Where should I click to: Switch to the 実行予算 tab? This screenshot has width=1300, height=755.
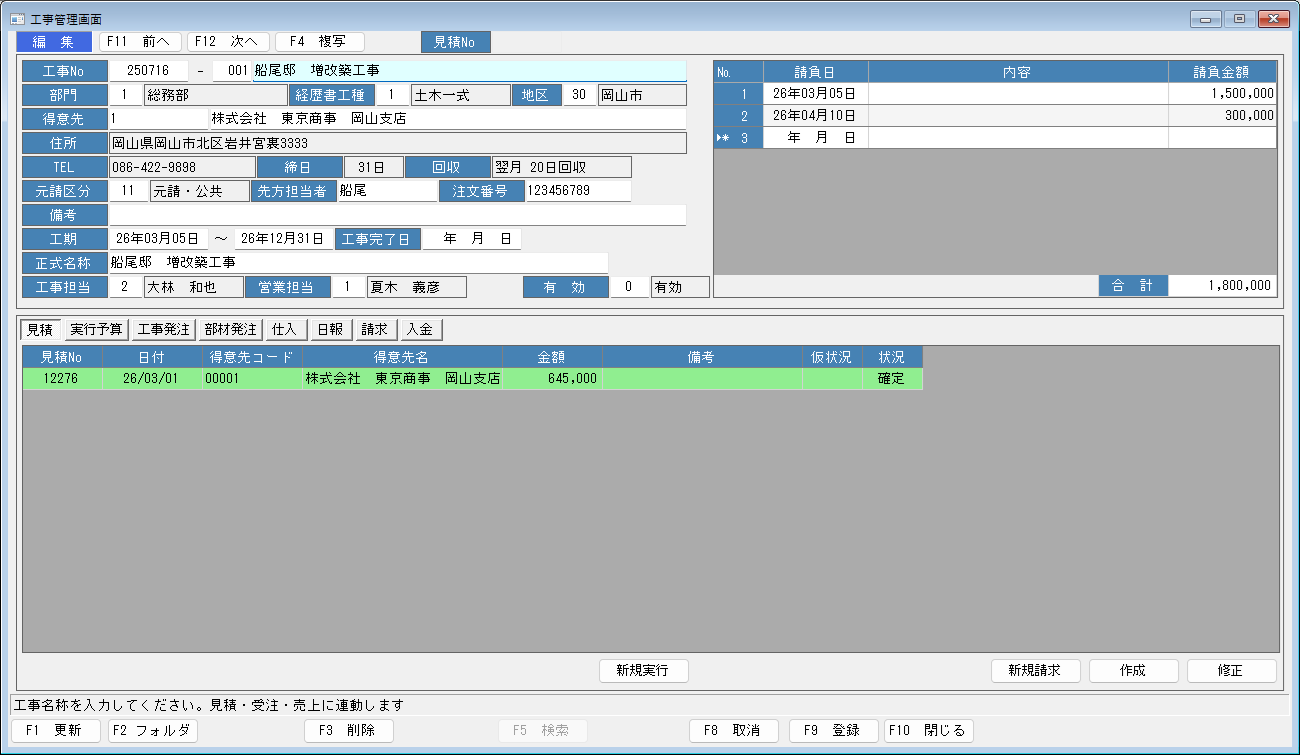pyautogui.click(x=97, y=329)
